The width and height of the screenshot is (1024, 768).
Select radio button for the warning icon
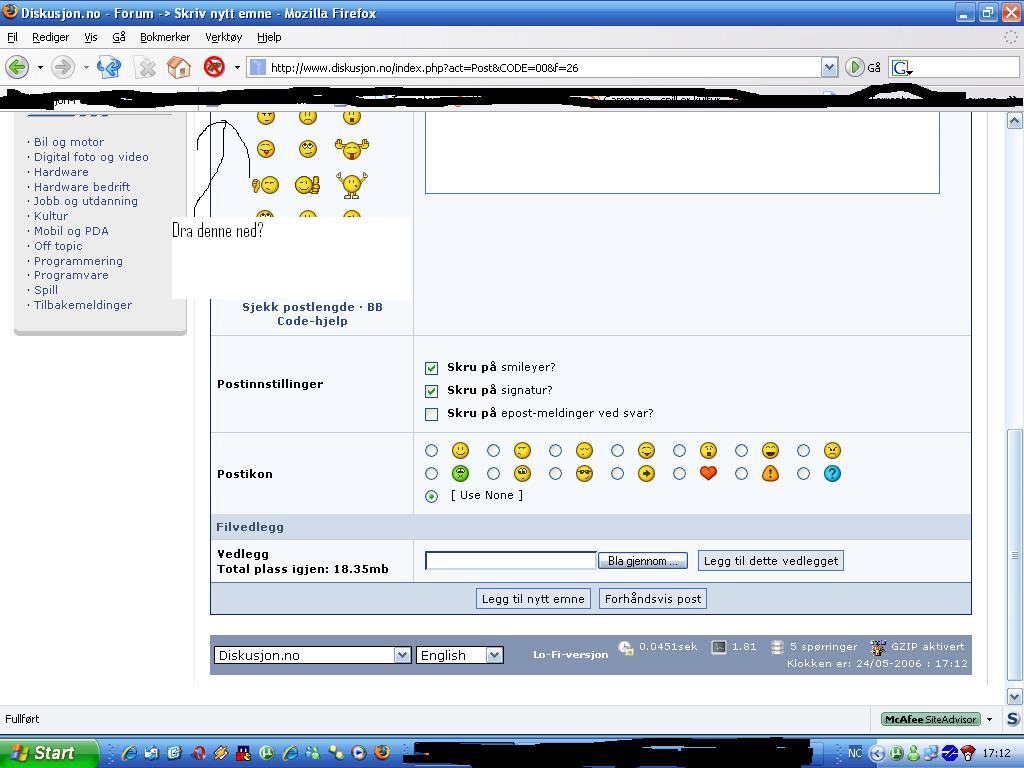pos(741,473)
